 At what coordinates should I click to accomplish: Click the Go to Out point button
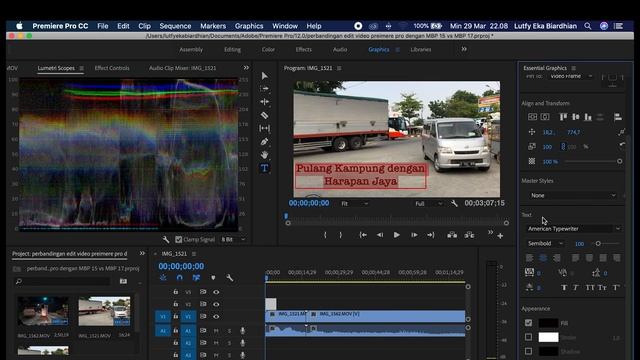pyautogui.click(x=431, y=235)
